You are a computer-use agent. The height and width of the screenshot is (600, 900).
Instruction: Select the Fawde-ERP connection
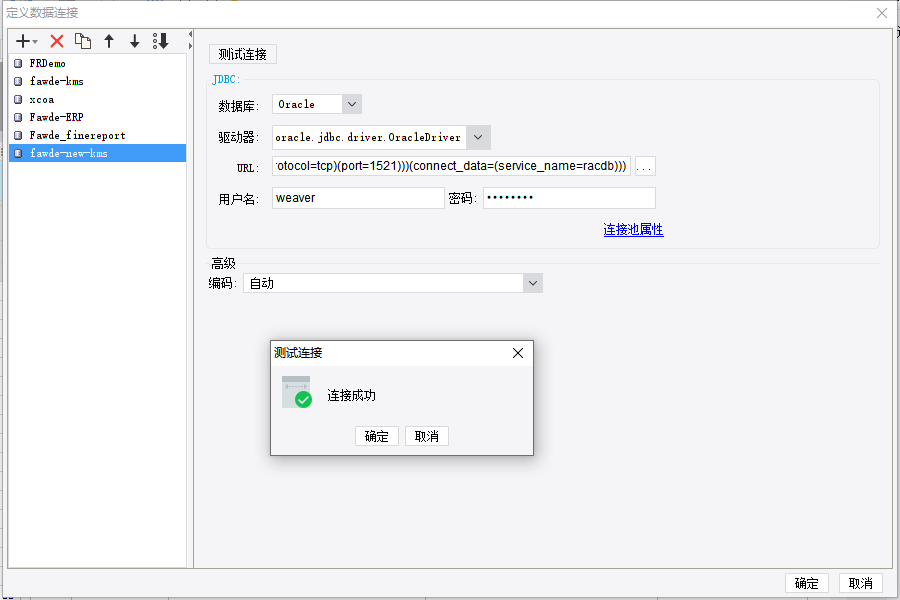[97, 117]
